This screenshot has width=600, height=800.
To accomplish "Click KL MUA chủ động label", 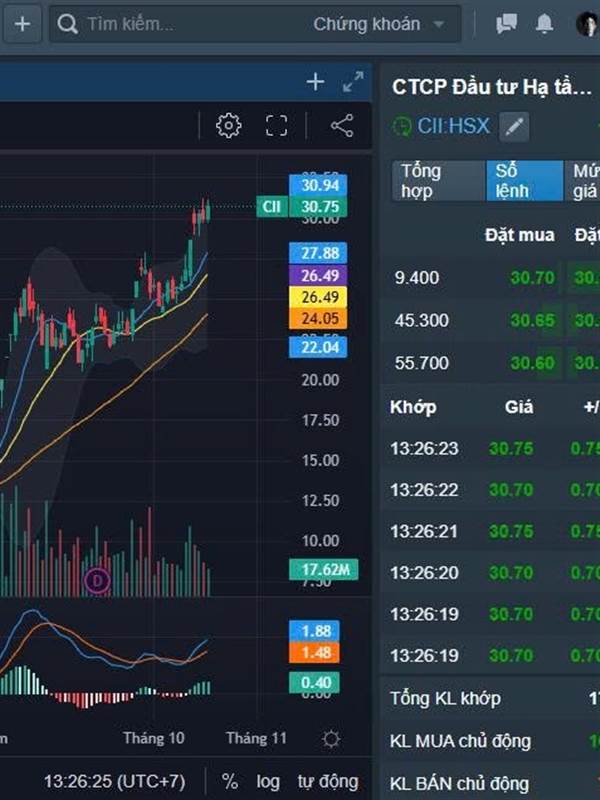I will (460, 741).
